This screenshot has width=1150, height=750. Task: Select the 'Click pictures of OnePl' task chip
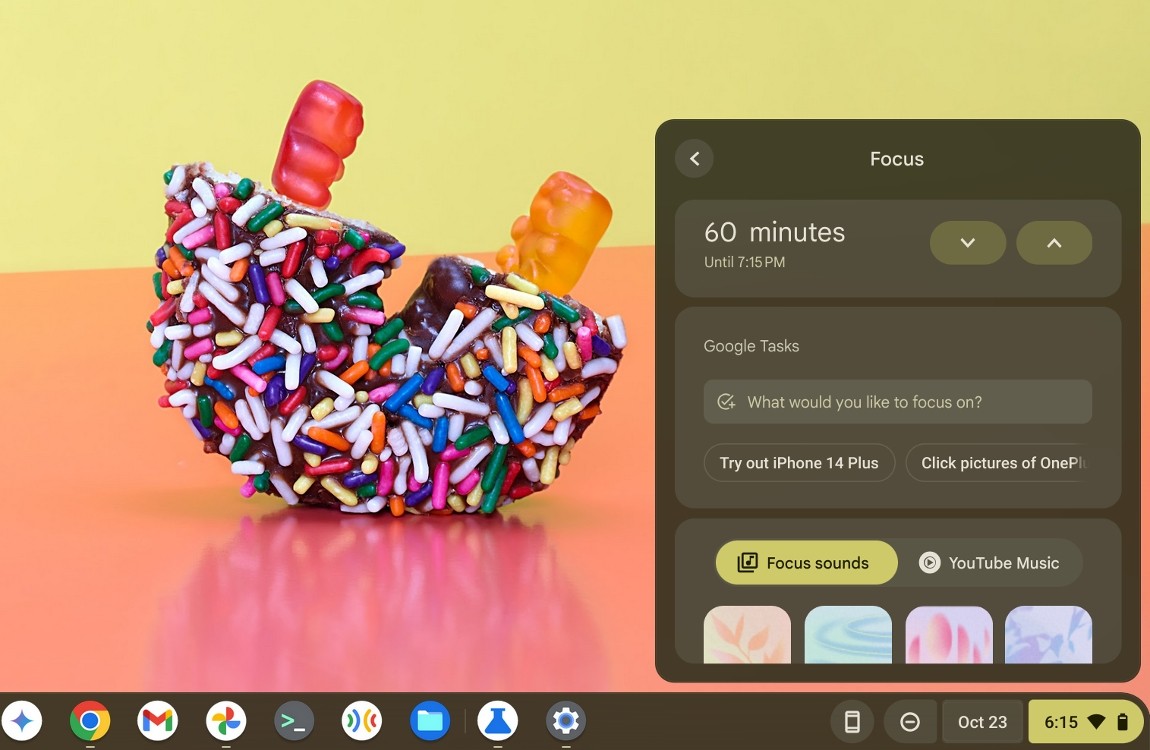[999, 463]
